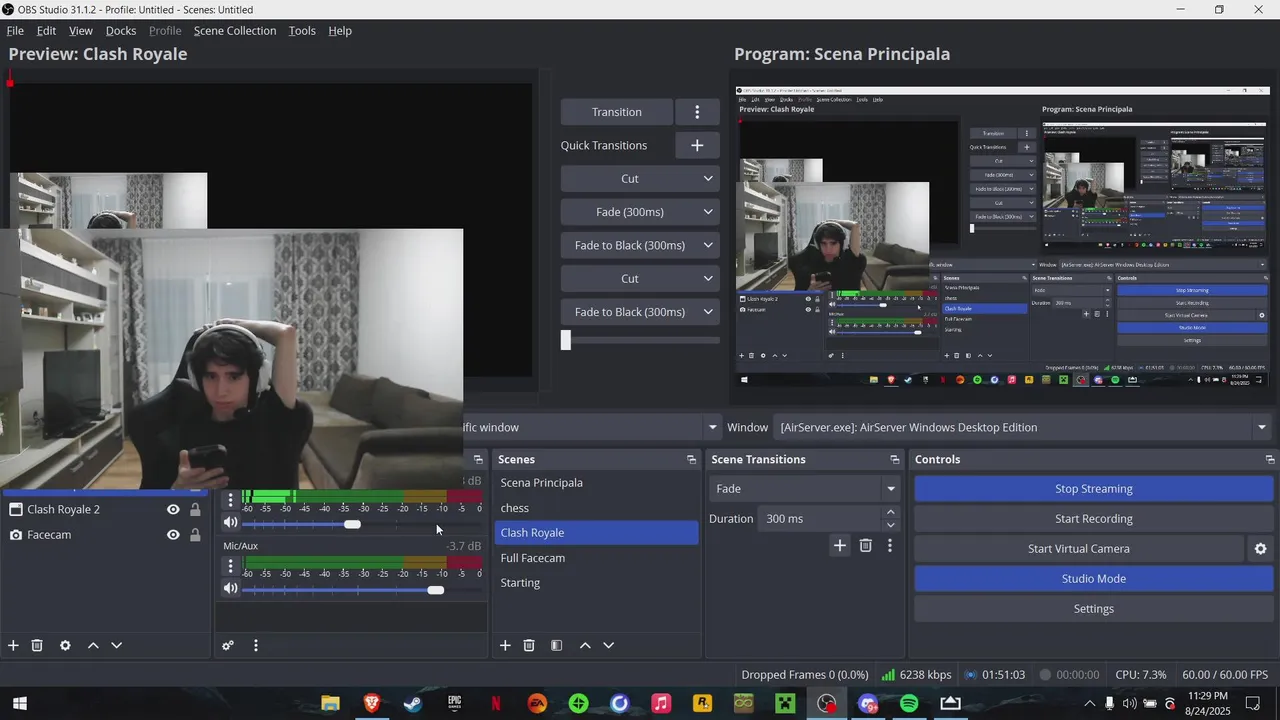
Task: Open options dots for upper audio channel
Action: (x=231, y=499)
